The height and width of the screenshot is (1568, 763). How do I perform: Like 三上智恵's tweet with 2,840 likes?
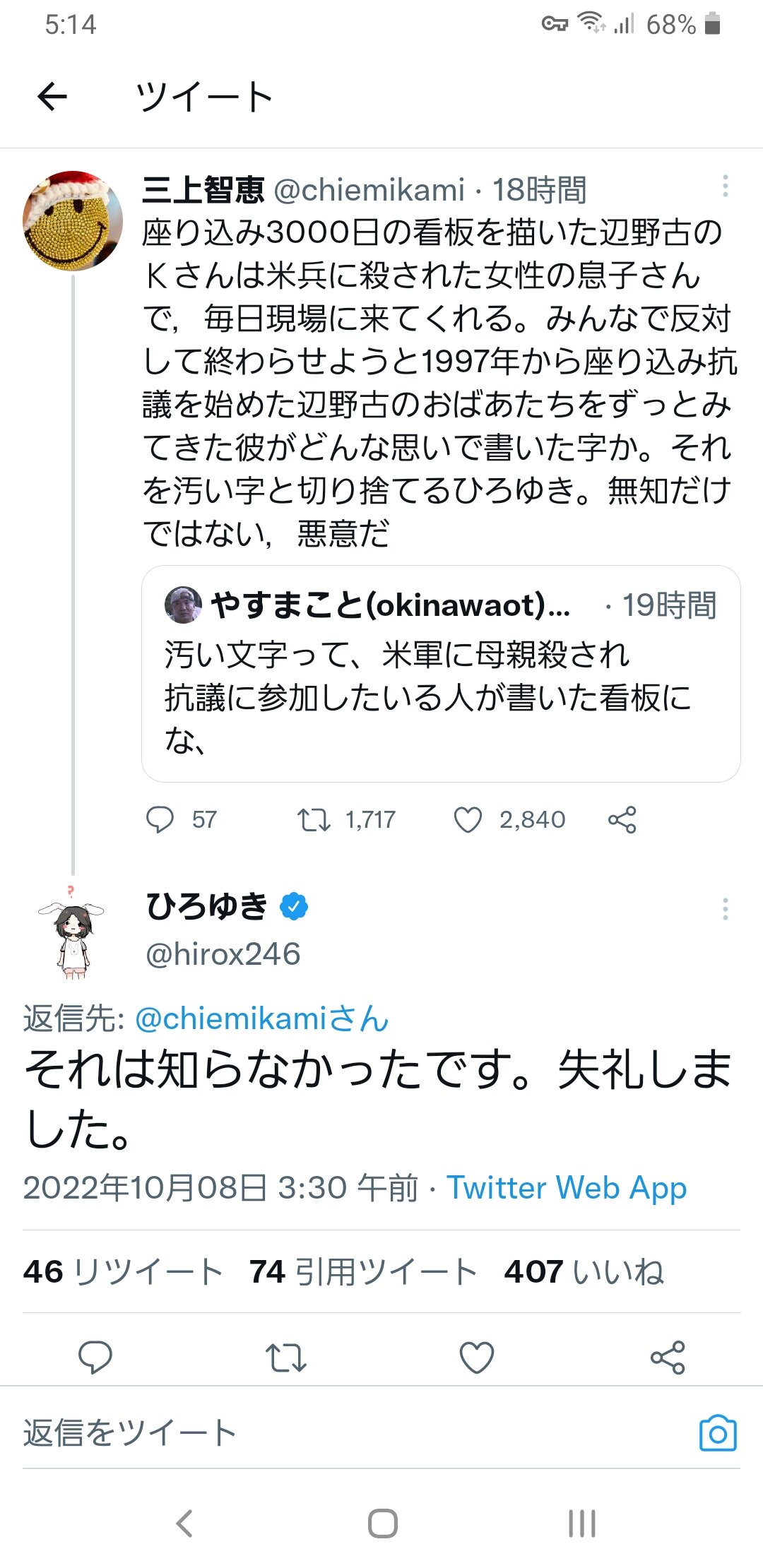pyautogui.click(x=468, y=820)
